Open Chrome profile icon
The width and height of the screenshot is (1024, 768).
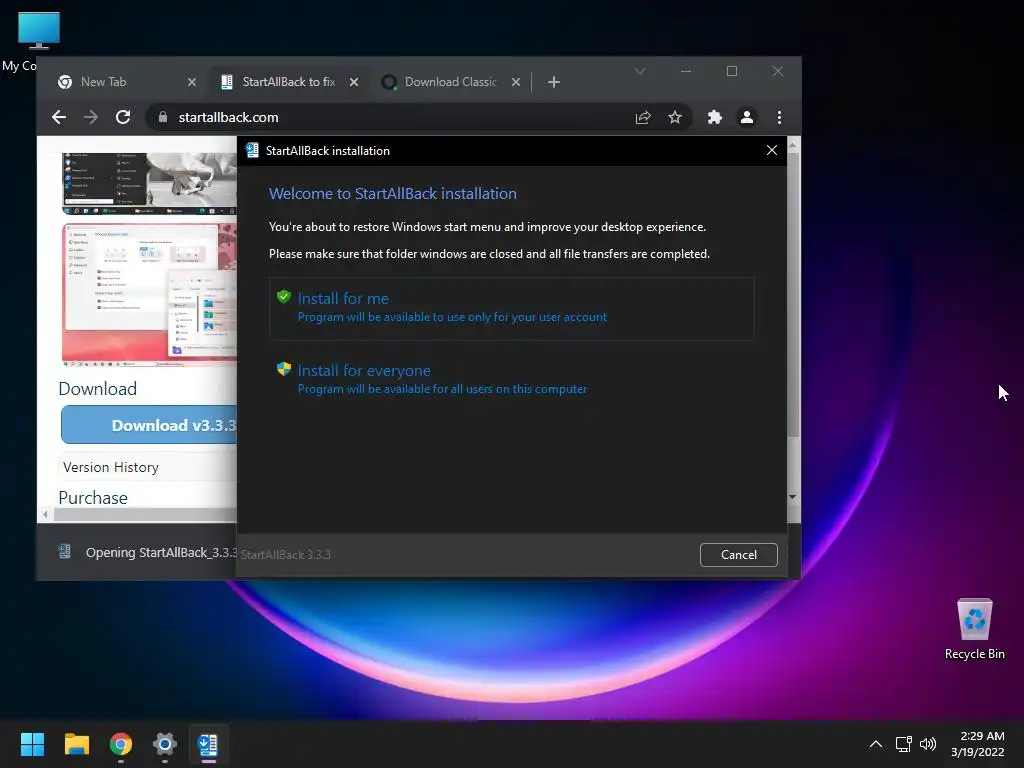[746, 117]
